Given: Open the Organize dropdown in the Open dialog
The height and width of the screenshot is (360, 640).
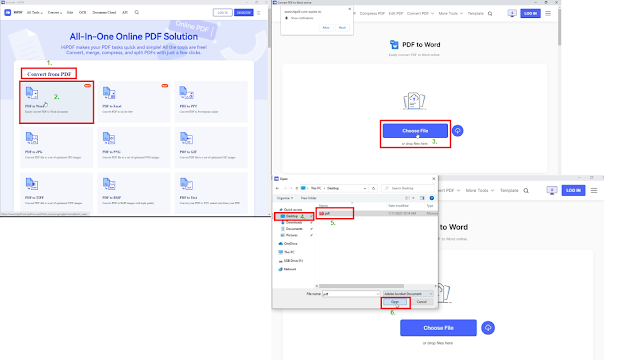Looking at the screenshot, I should 285,198.
